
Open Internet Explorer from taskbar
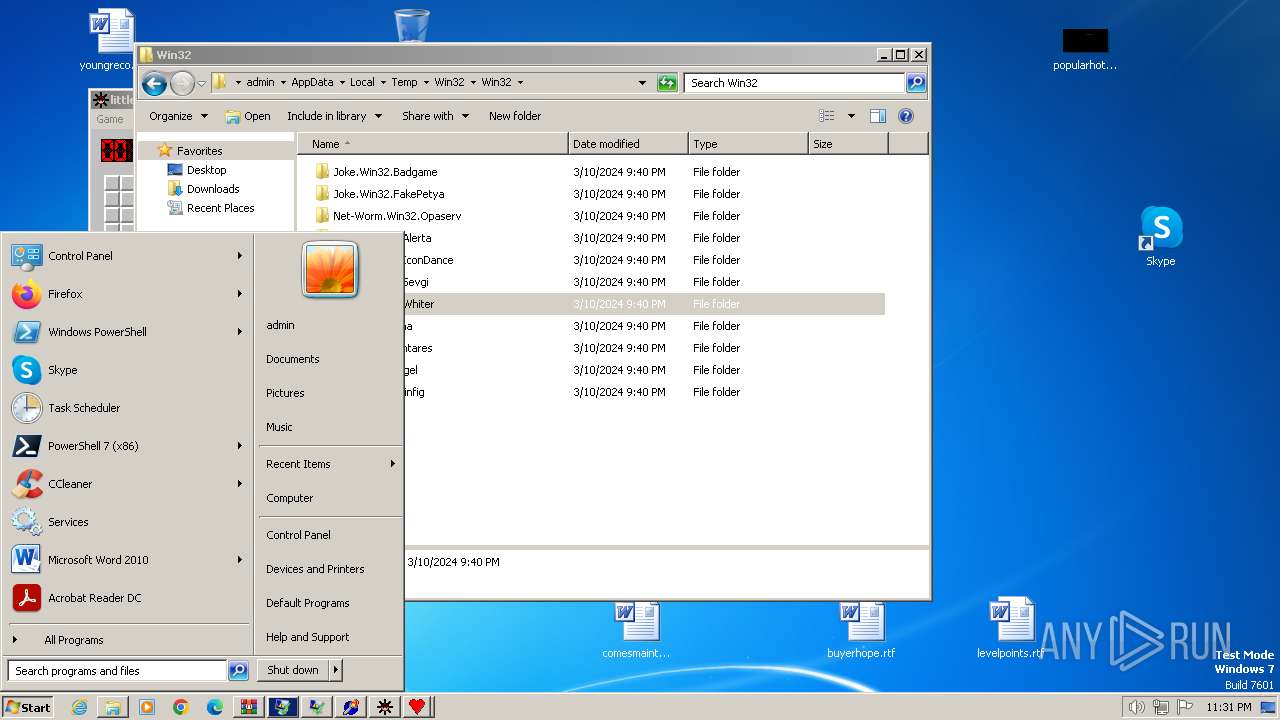click(79, 707)
